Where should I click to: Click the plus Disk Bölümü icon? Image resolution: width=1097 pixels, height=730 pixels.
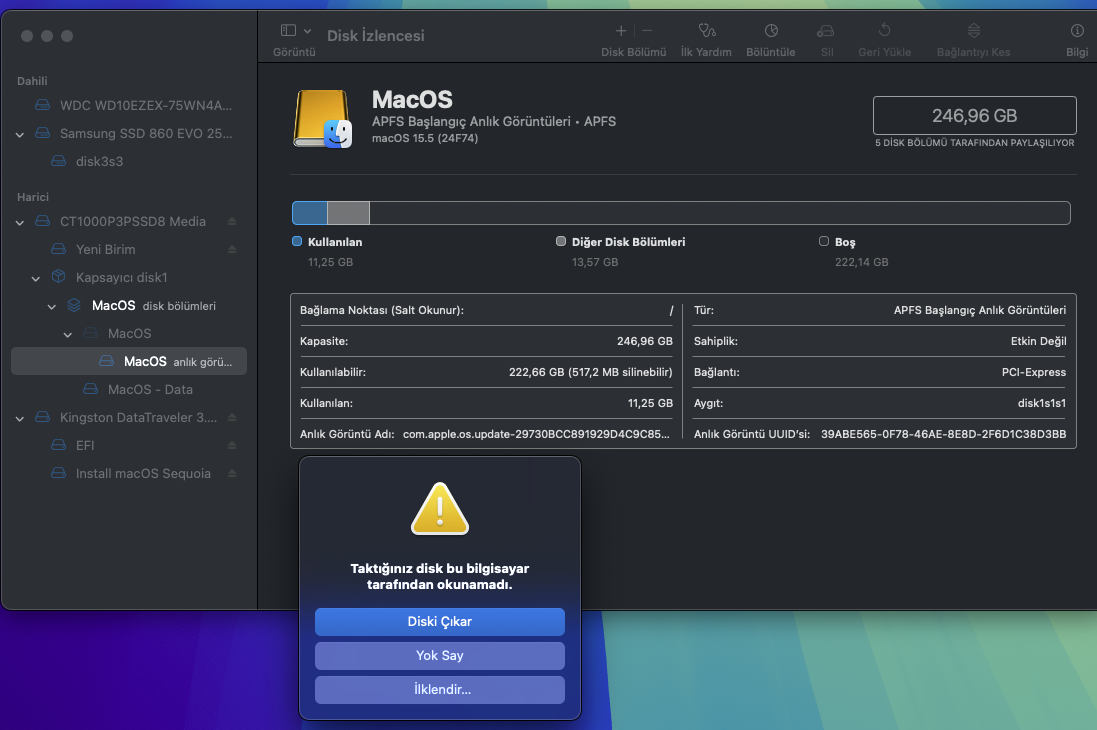621,32
